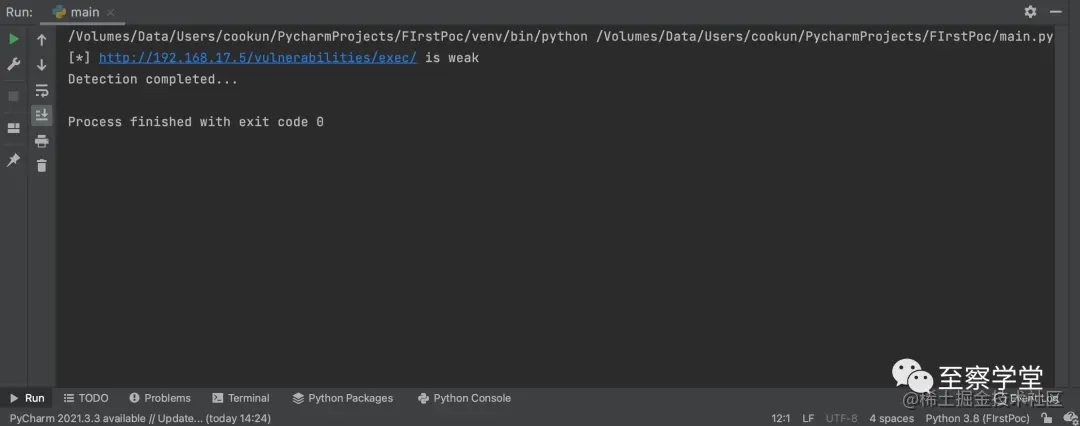Click the gray Stop process icon
1080x426 pixels.
coord(14,96)
